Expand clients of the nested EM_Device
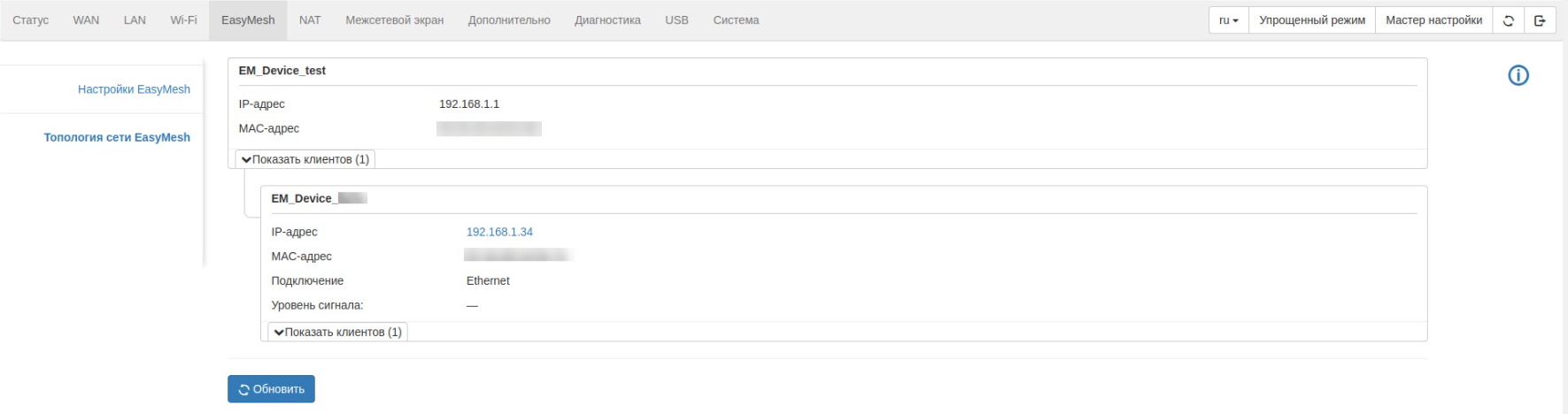The width and height of the screenshot is (1568, 414). tap(338, 332)
